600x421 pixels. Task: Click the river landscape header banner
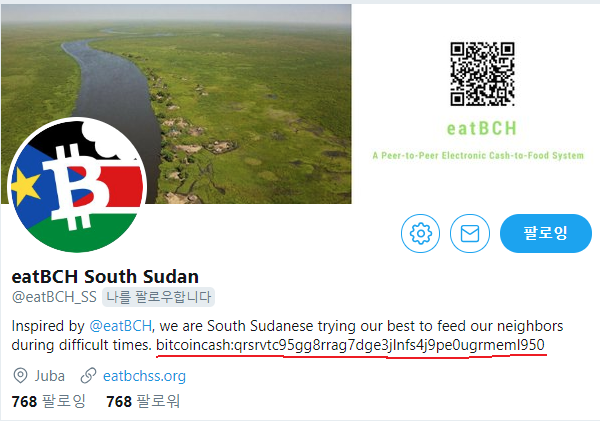point(176,104)
